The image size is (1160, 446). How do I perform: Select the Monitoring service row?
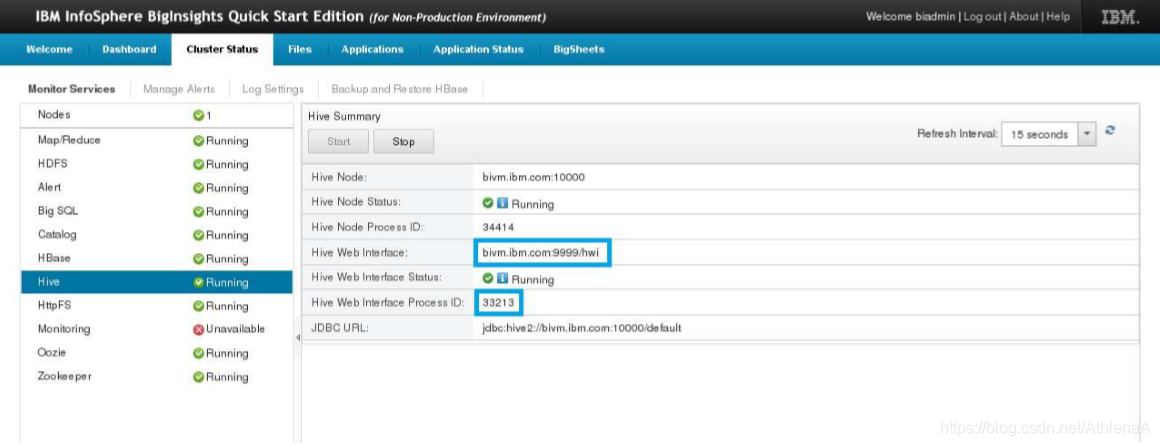coord(157,329)
